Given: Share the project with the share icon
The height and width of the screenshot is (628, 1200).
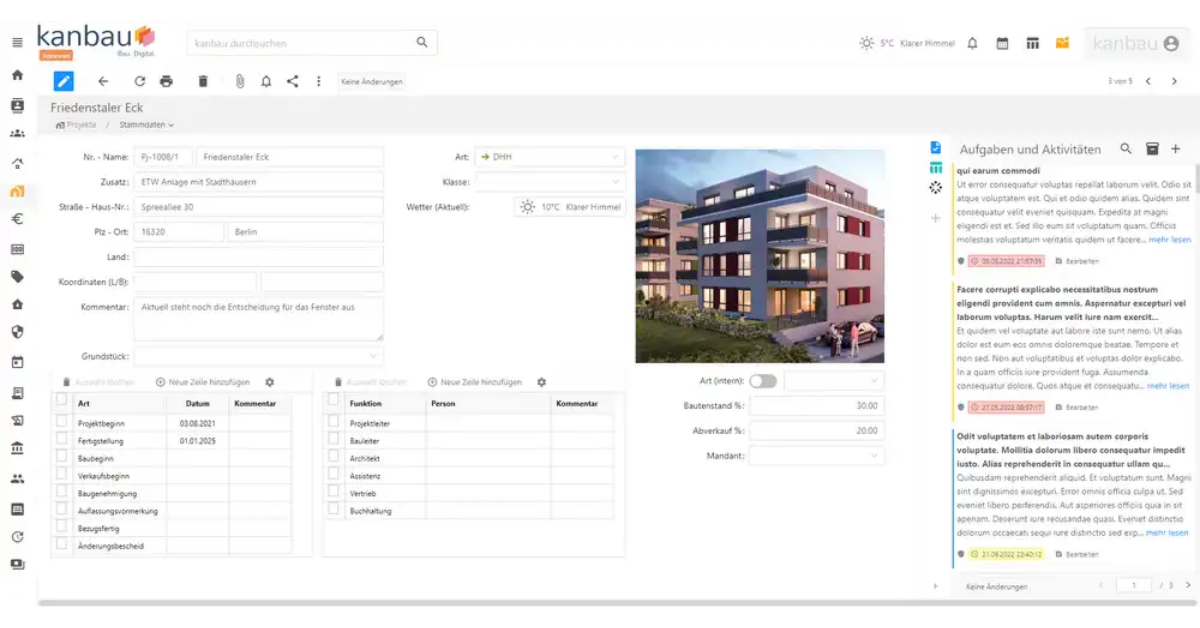Looking at the screenshot, I should pos(292,81).
